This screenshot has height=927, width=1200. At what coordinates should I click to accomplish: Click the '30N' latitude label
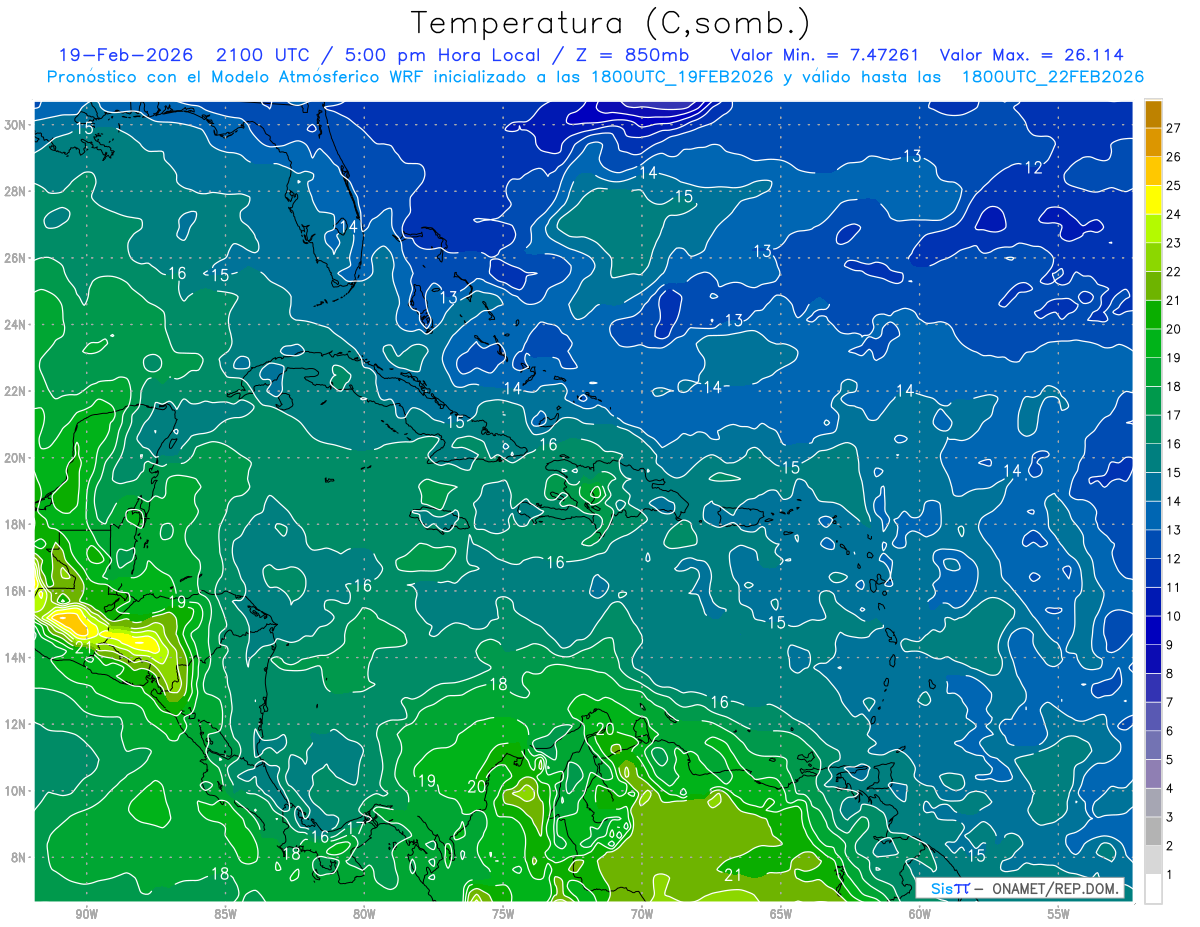[17, 124]
